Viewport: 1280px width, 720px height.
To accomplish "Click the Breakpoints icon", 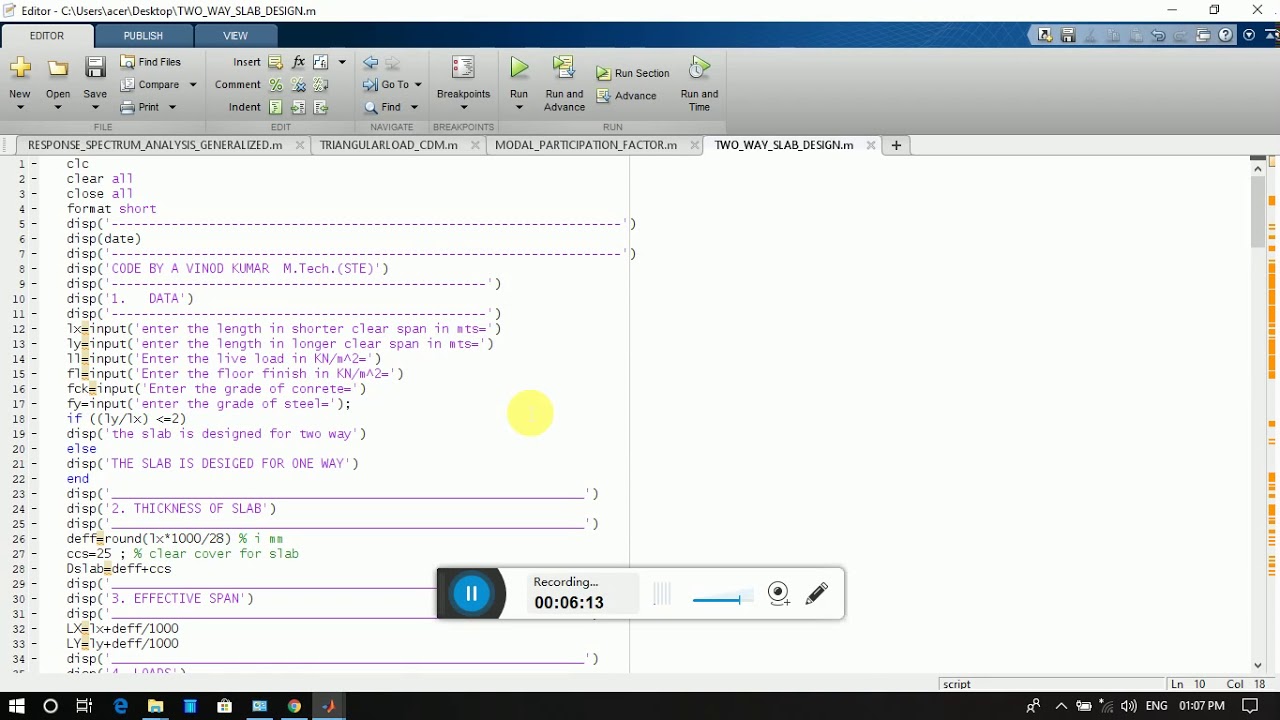I will (x=463, y=68).
